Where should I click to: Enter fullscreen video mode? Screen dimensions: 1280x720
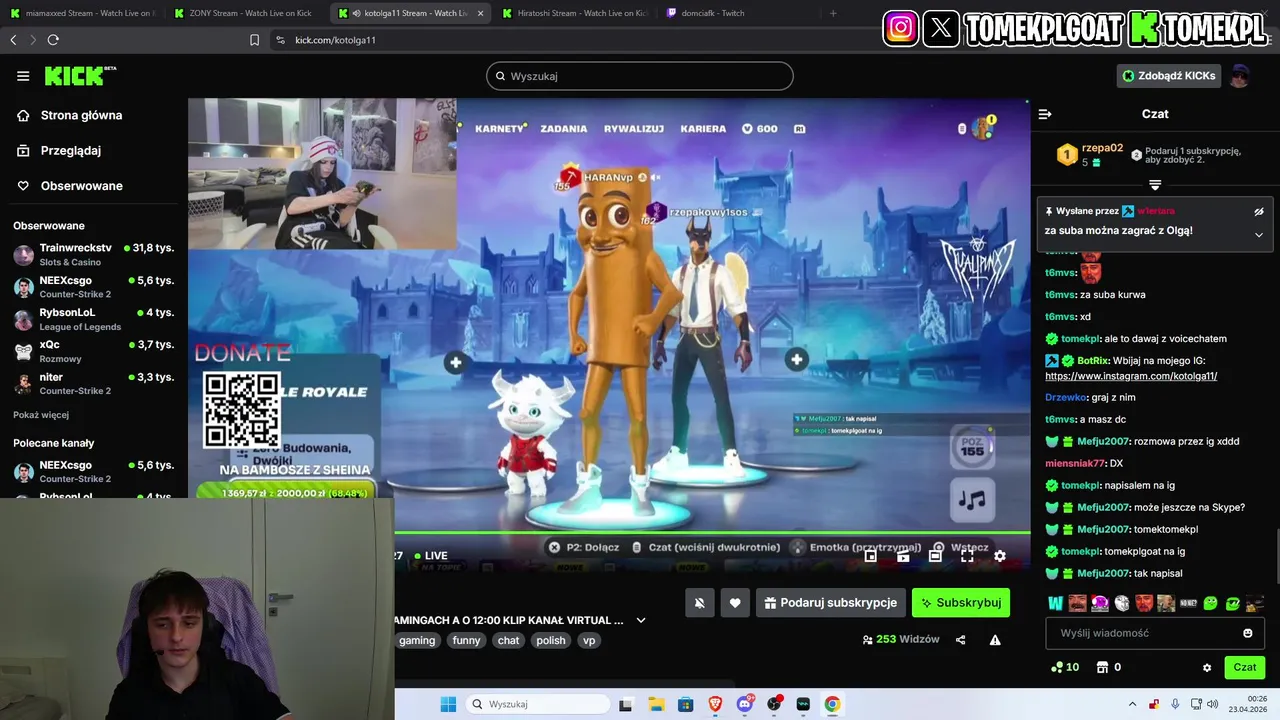pos(967,556)
